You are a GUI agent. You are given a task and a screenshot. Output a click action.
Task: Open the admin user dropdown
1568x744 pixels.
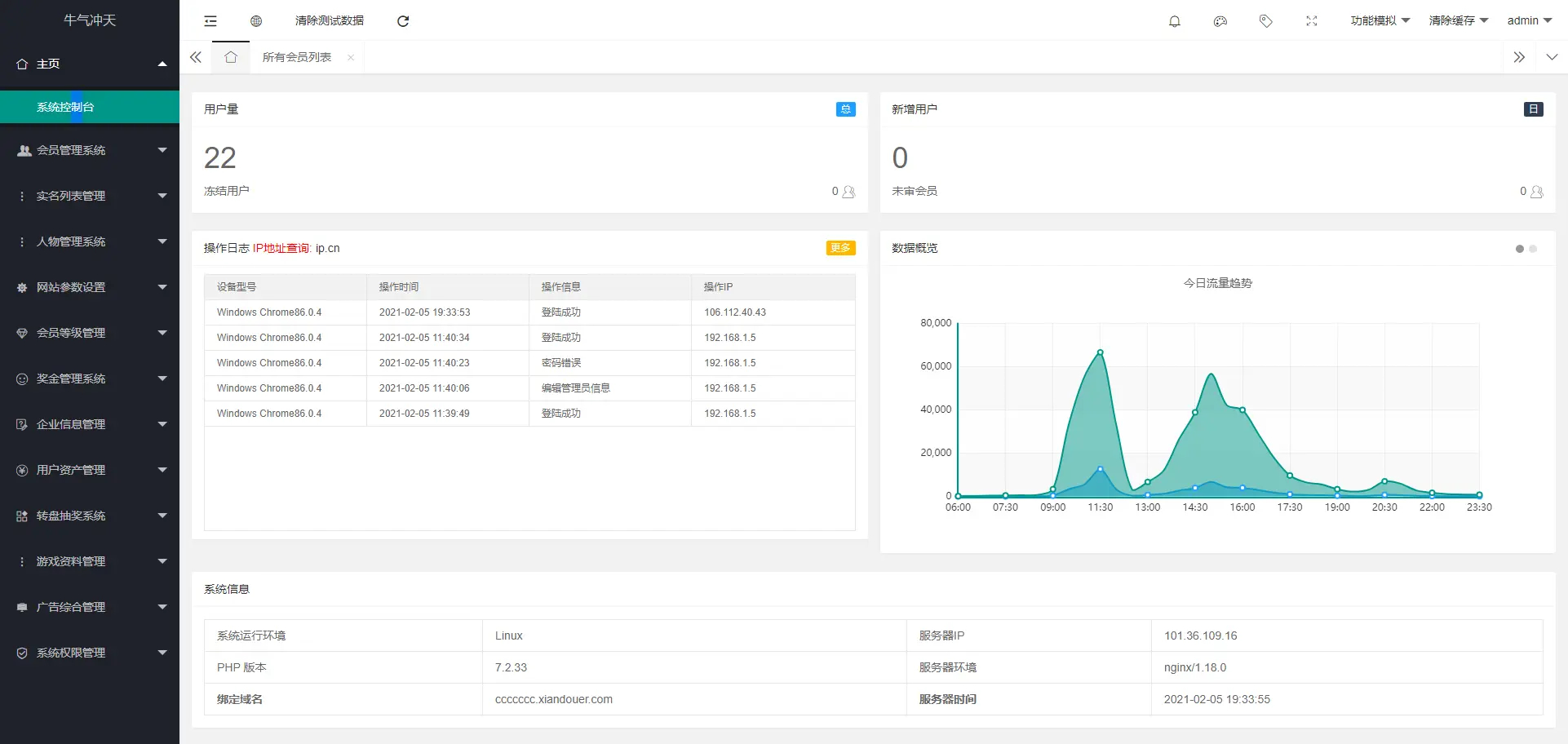pyautogui.click(x=1529, y=21)
